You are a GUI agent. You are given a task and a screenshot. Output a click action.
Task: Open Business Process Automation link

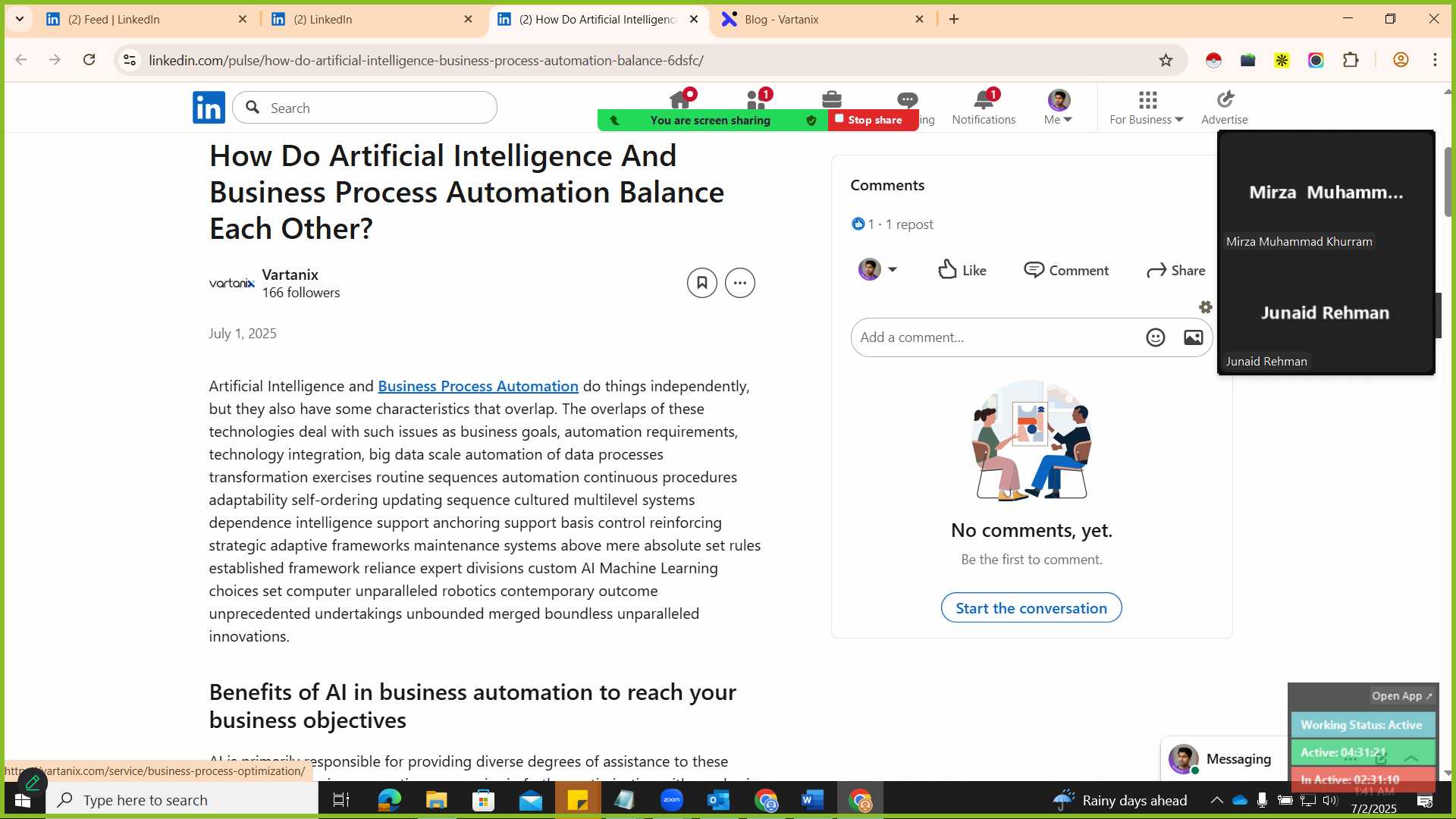coord(478,386)
